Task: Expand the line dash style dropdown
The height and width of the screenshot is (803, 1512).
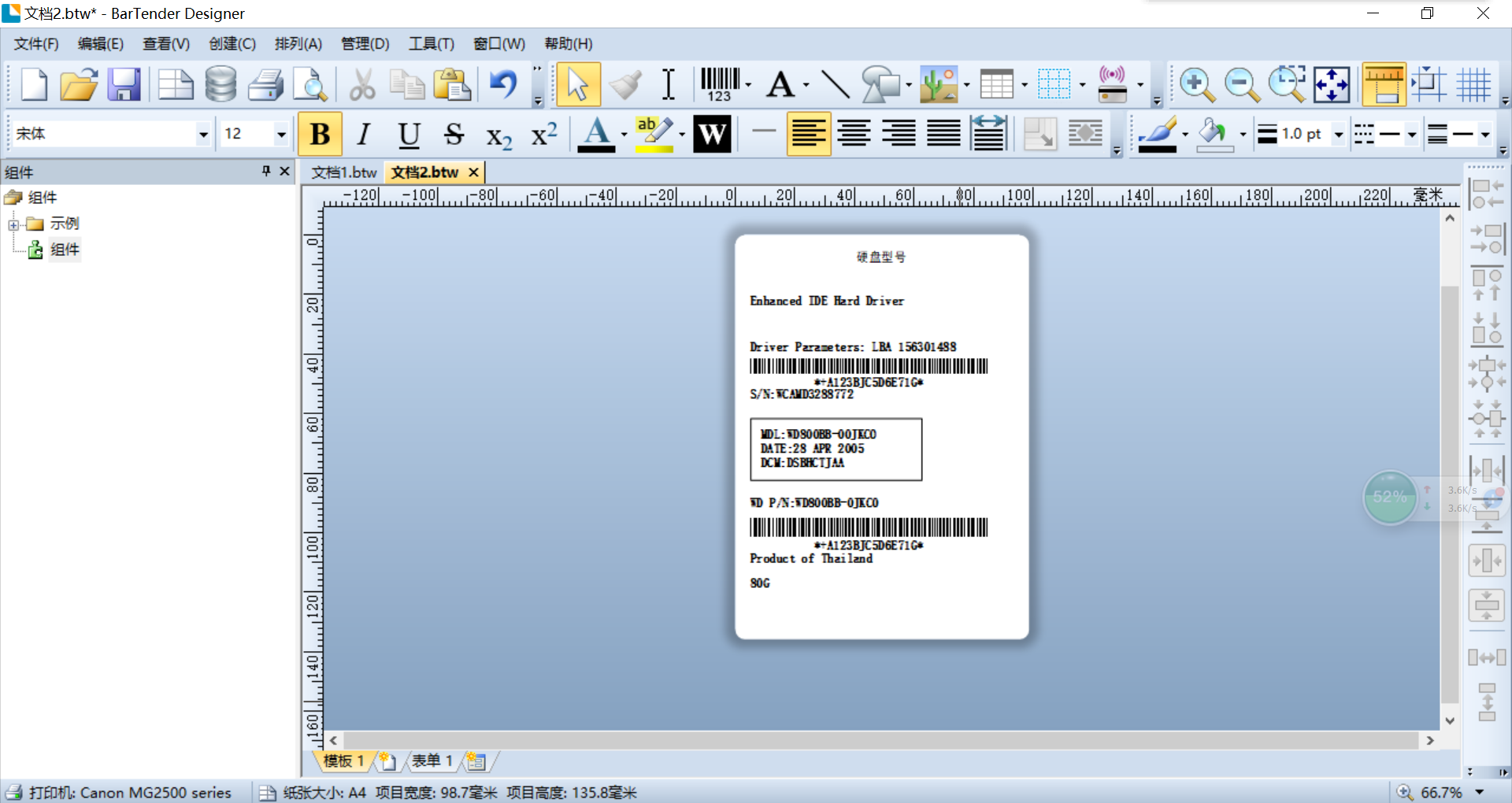Action: 1412,134
